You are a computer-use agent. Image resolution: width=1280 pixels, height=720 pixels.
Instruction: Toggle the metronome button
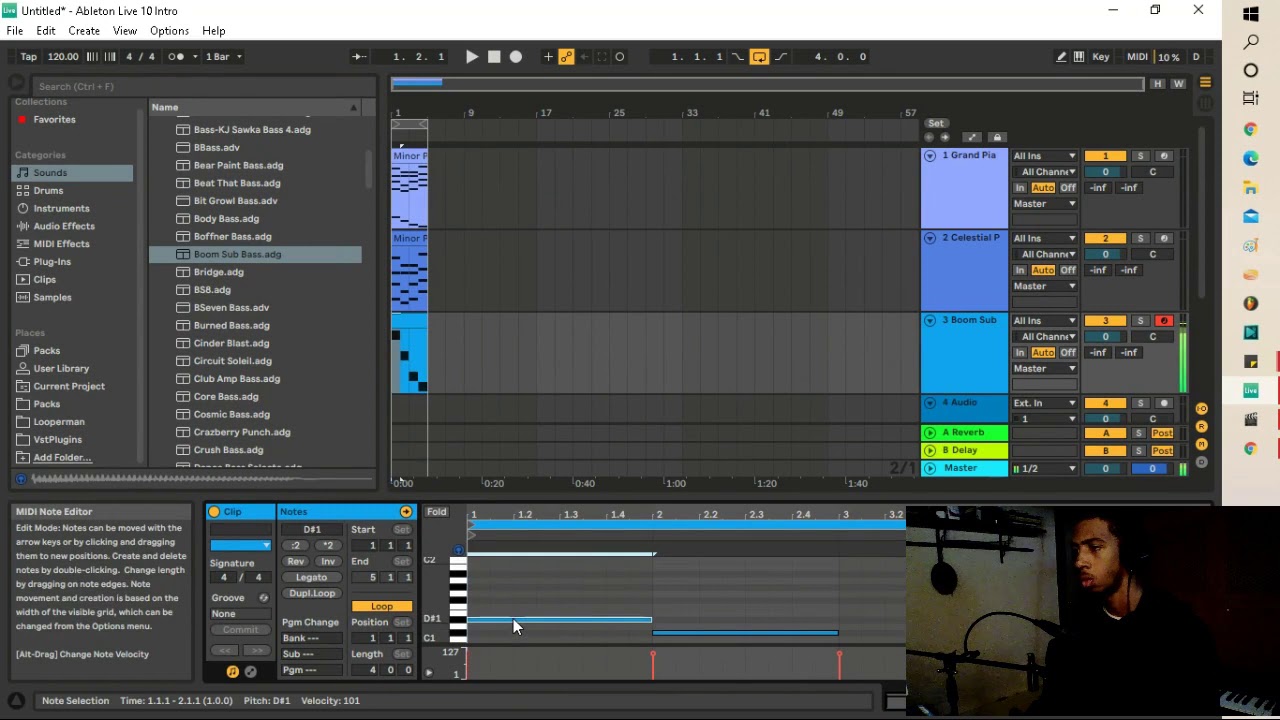176,57
